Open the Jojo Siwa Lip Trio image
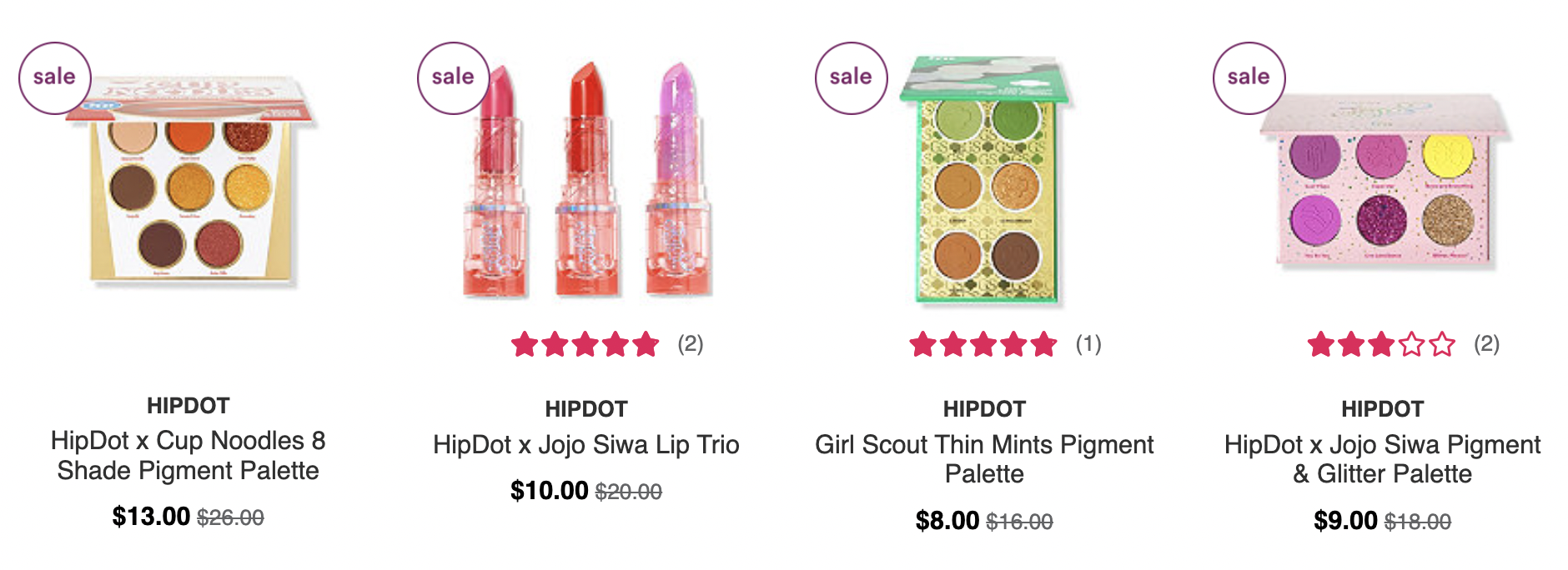The image size is (1568, 570). tap(586, 178)
